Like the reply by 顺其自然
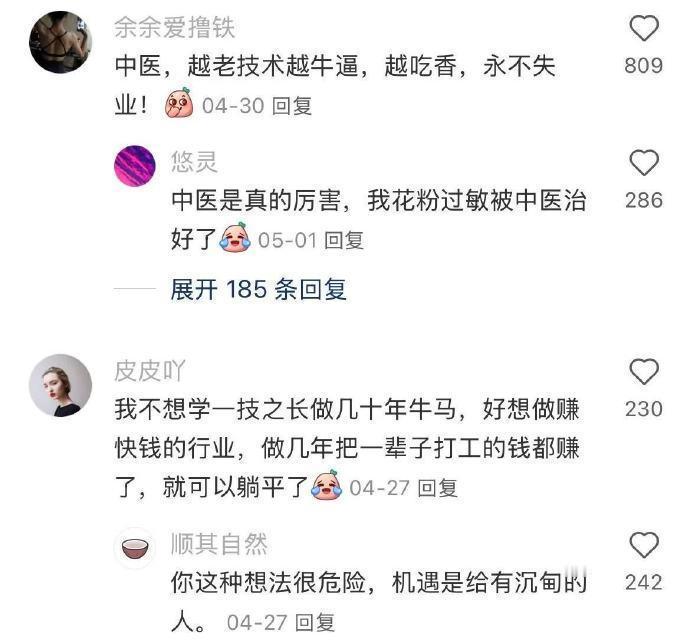 644,545
